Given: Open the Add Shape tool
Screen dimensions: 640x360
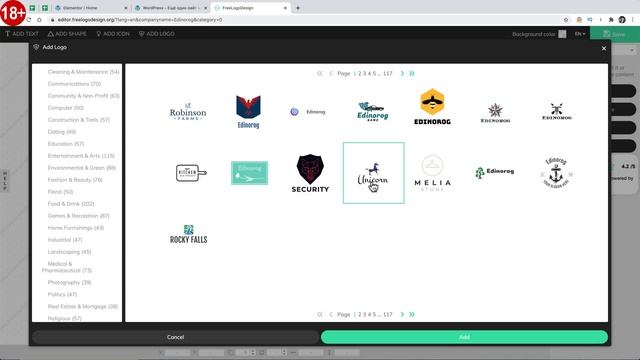Looking at the screenshot, I should (x=67, y=34).
